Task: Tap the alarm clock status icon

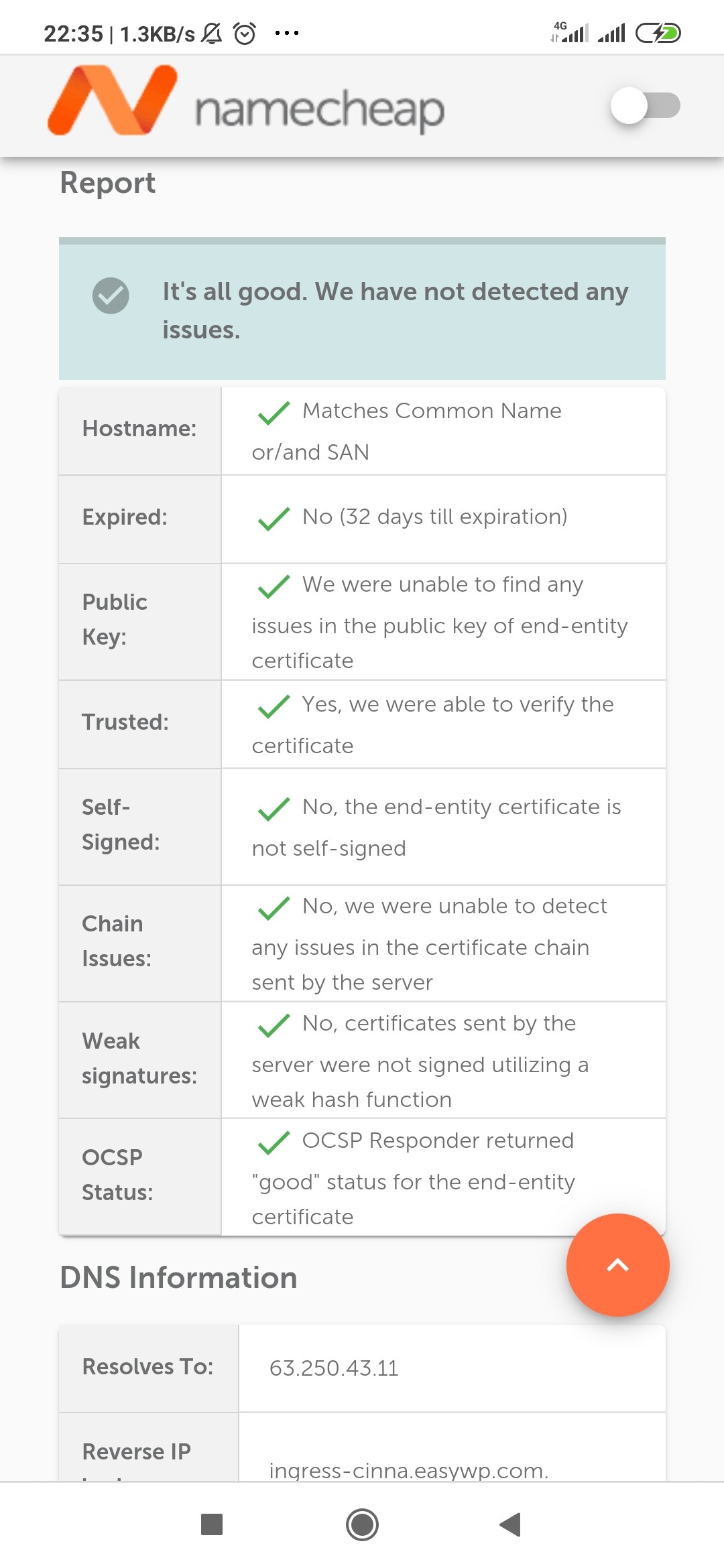Action: 245,33
